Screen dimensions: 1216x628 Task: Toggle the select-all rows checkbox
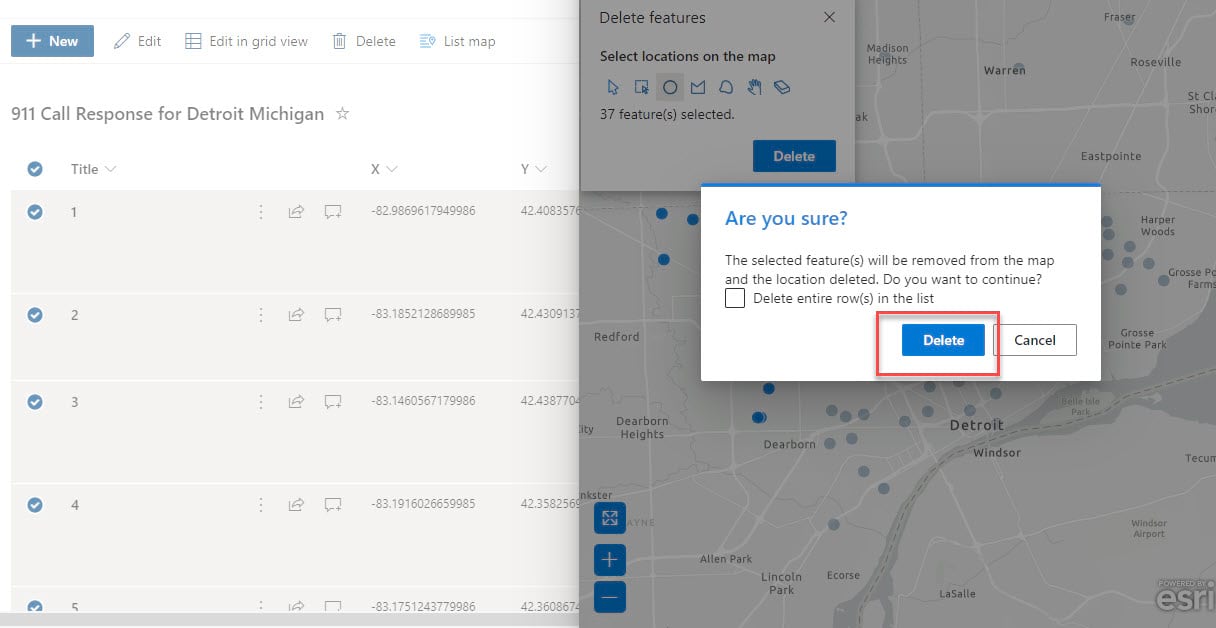tap(35, 169)
